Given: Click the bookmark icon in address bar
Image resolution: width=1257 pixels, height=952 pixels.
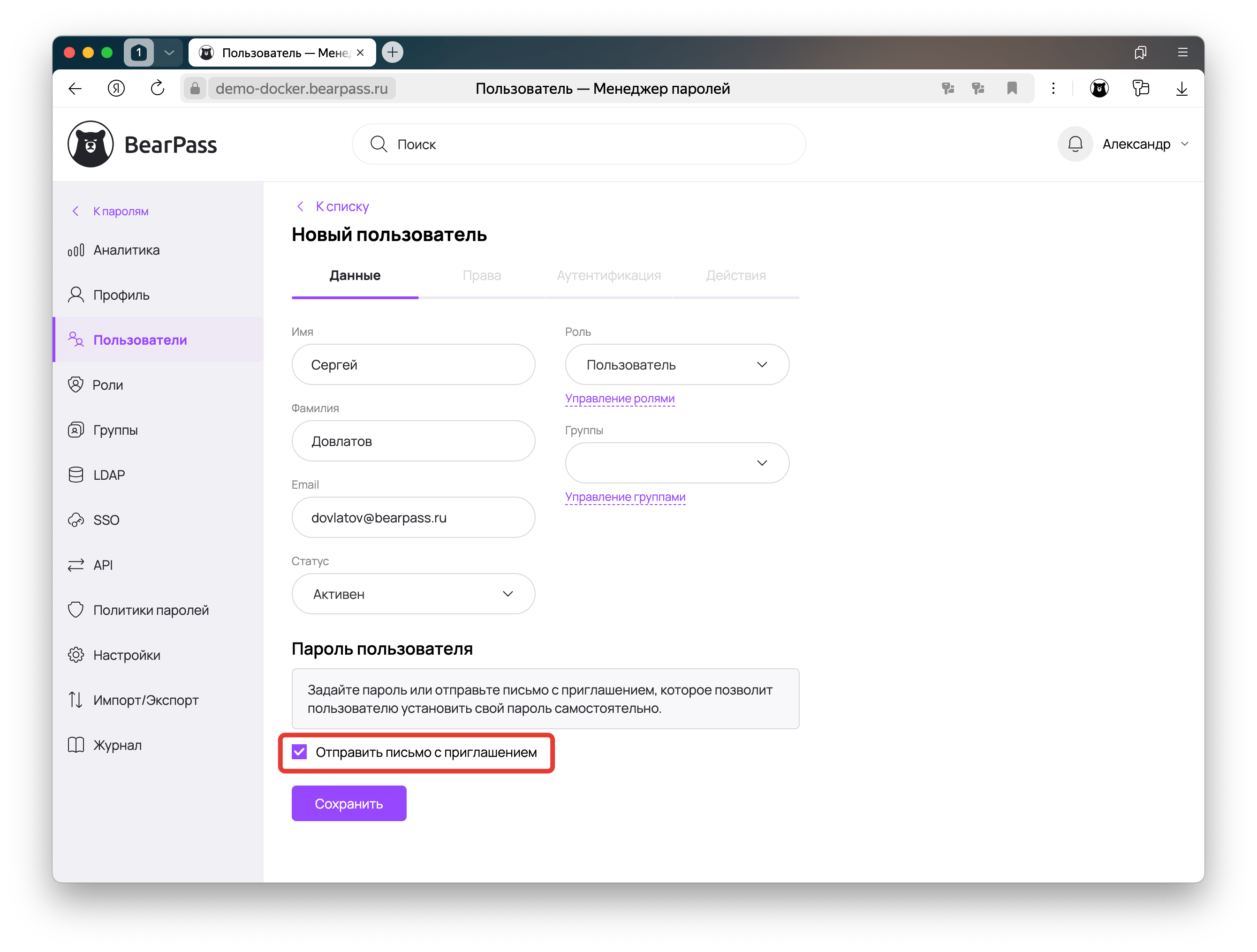Looking at the screenshot, I should tap(1012, 89).
